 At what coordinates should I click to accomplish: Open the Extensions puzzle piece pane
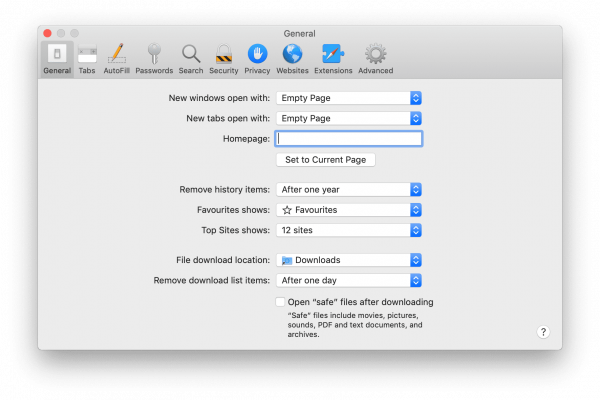[333, 59]
